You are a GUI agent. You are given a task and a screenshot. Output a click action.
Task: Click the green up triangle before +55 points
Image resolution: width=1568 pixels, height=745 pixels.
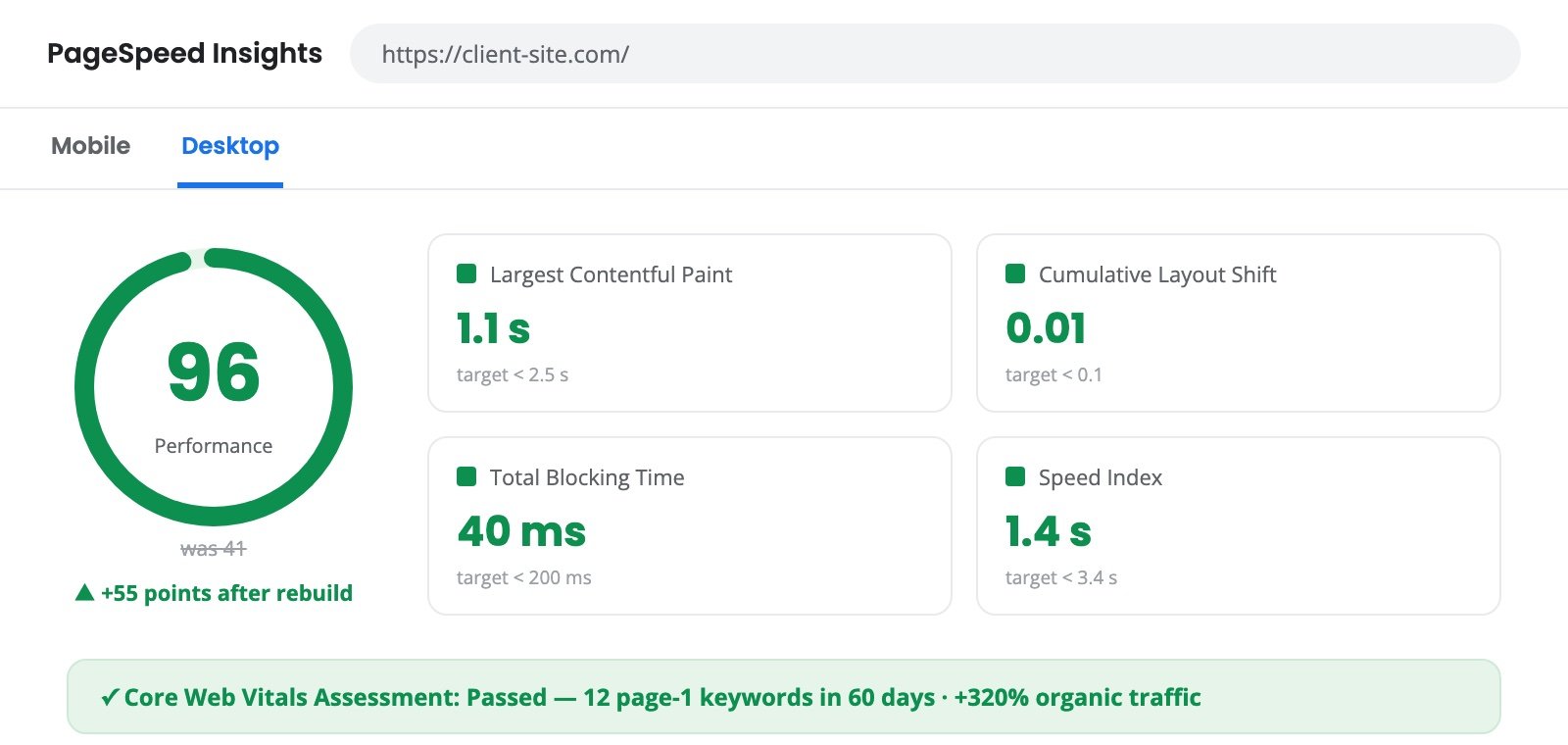click(x=84, y=592)
